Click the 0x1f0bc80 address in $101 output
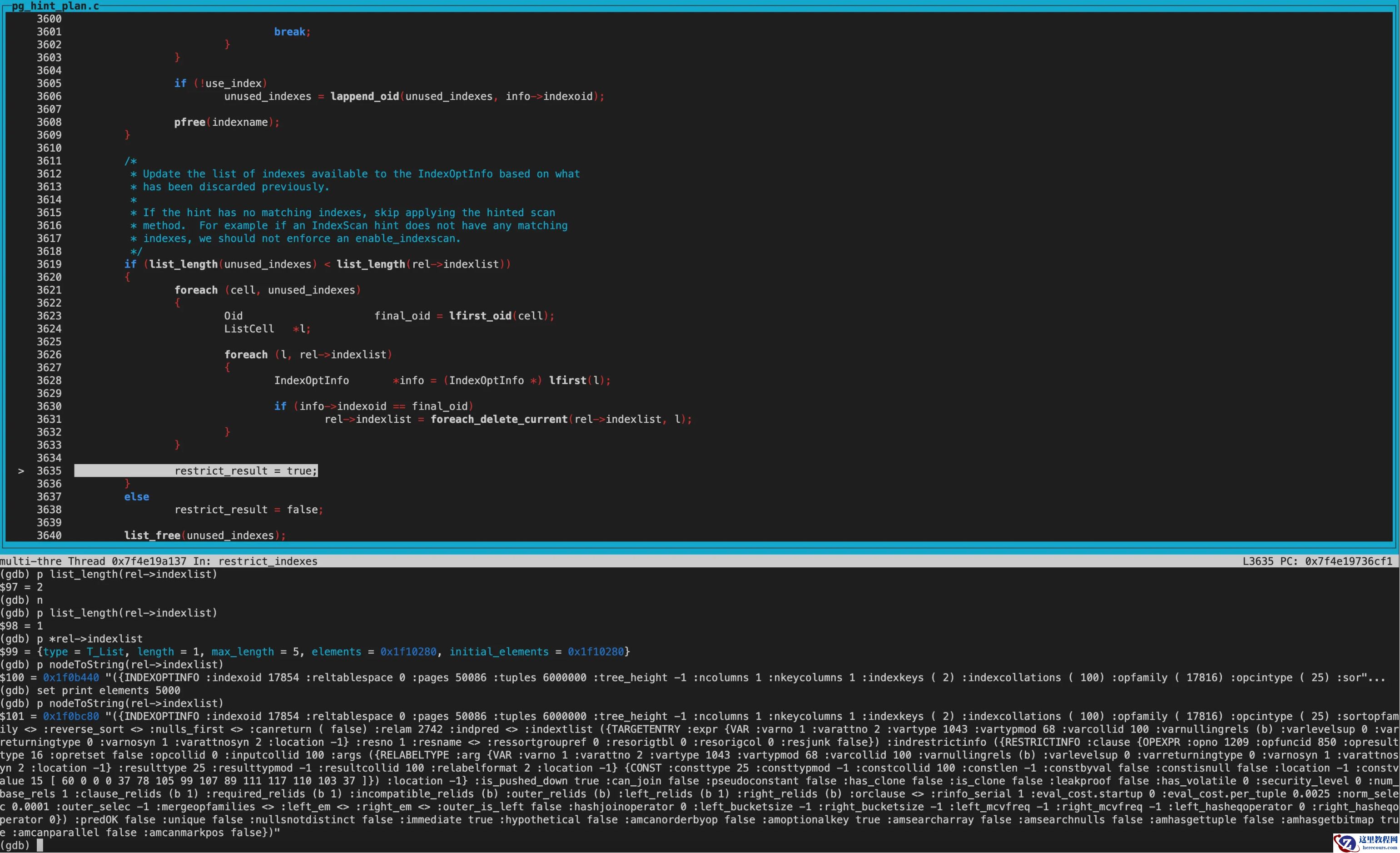The image size is (1400, 853). (70, 716)
